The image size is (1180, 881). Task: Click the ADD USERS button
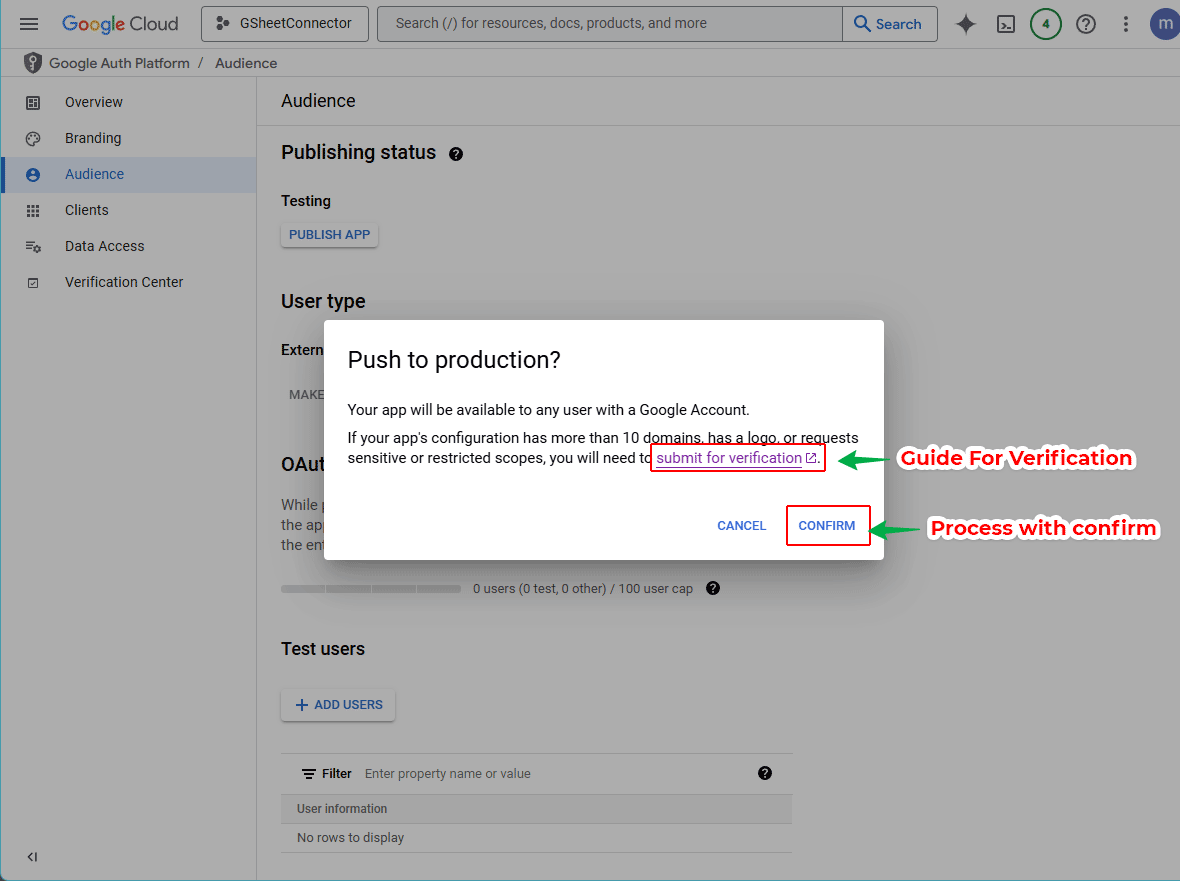(338, 705)
